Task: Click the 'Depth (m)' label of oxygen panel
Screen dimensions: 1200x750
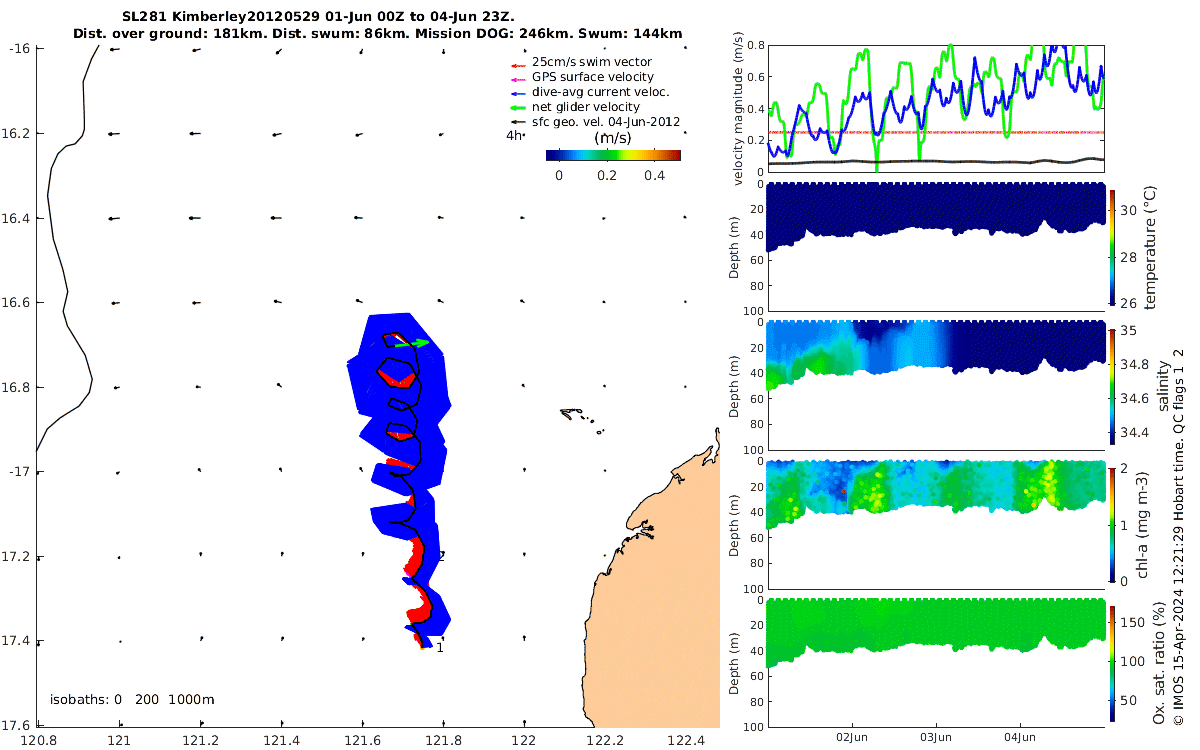Action: point(734,663)
